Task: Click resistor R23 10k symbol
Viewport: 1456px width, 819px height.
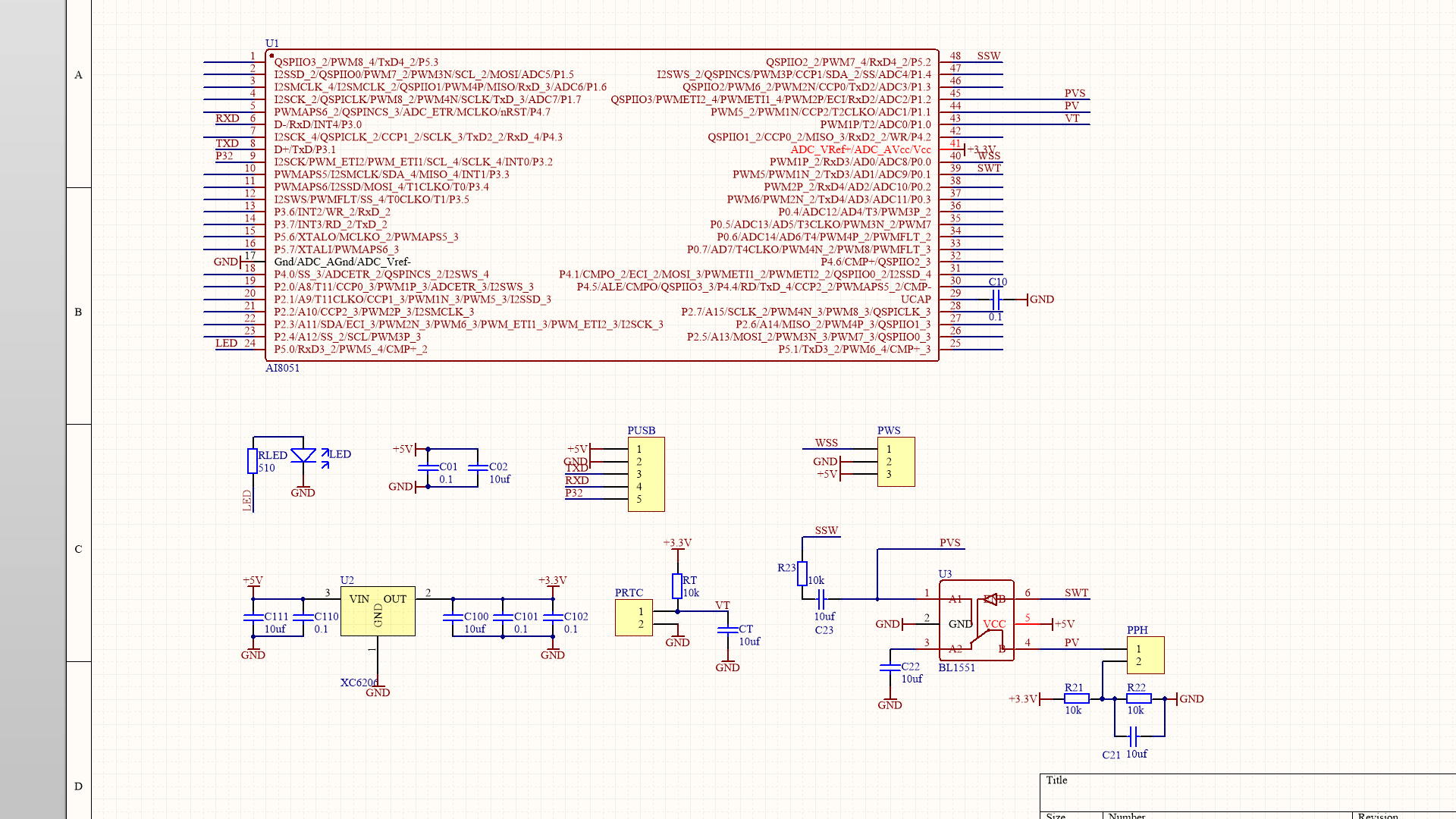Action: pyautogui.click(x=802, y=573)
